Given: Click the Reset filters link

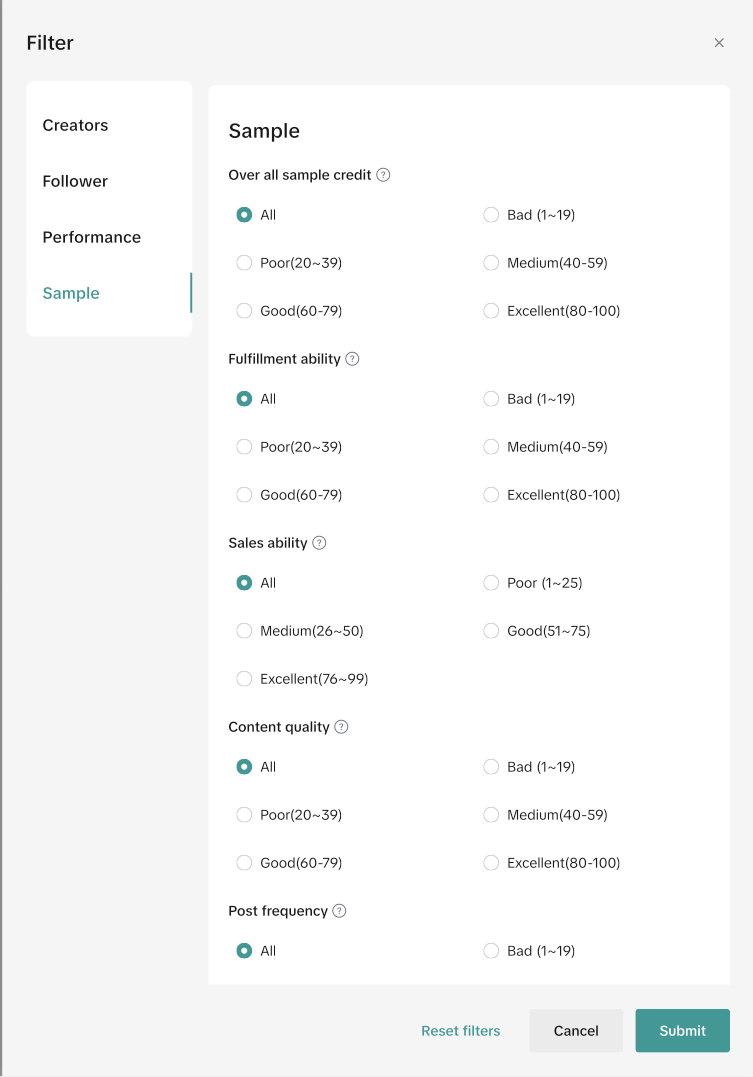Looking at the screenshot, I should coord(460,1031).
